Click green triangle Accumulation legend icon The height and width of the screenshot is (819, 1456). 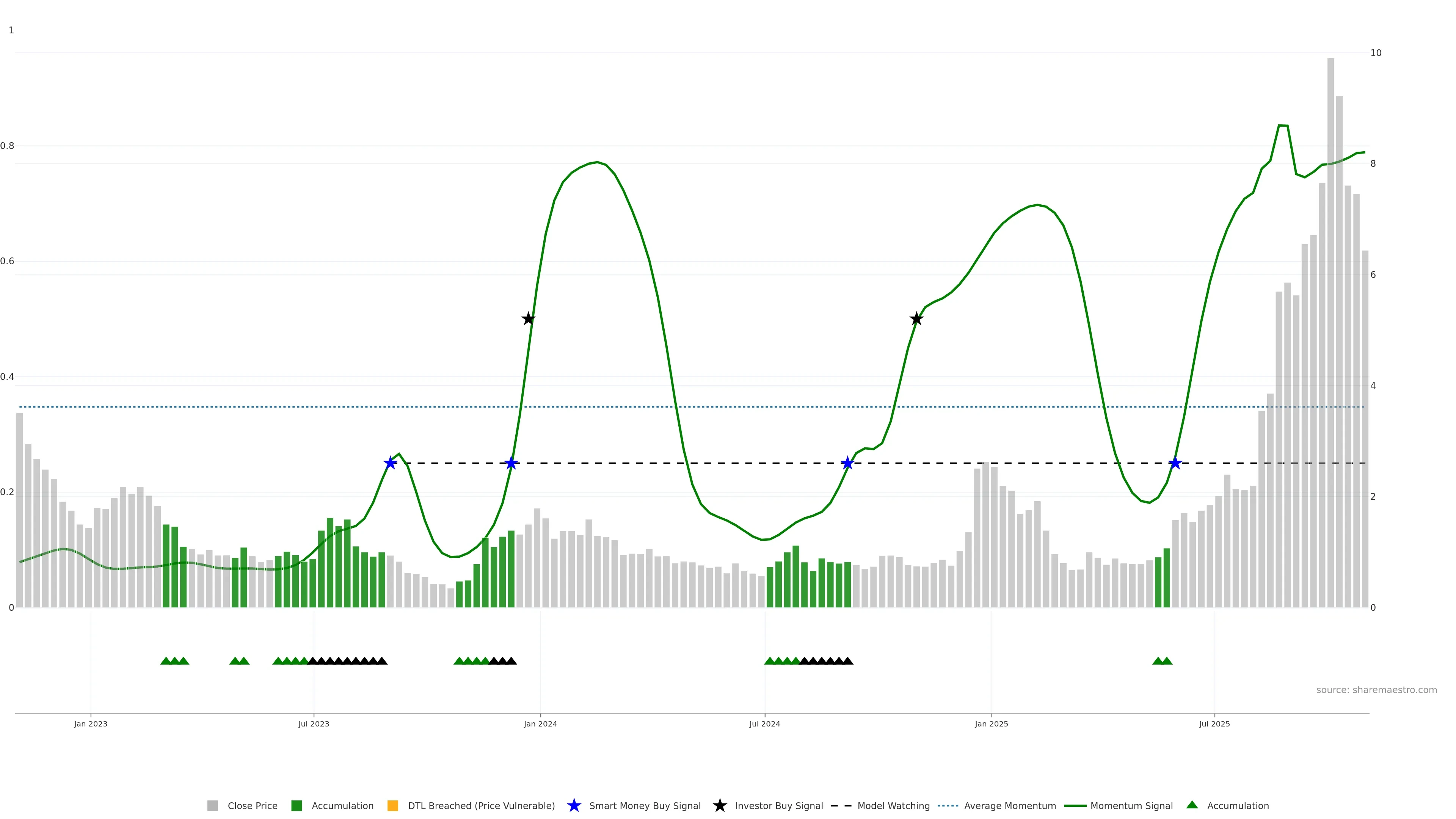(1192, 805)
